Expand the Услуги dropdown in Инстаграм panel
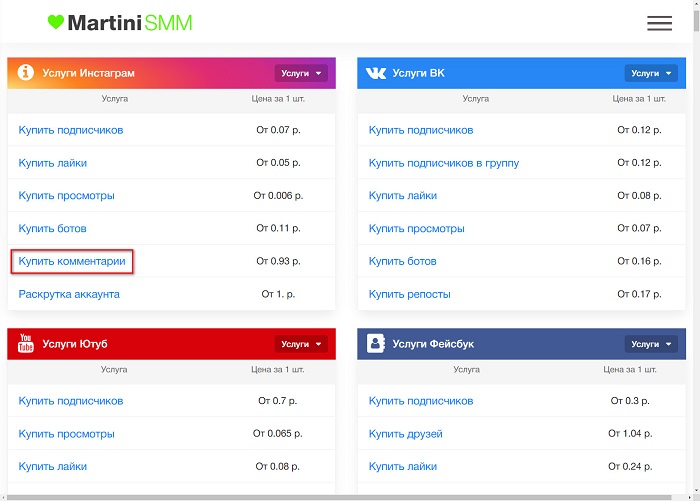This screenshot has width=700, height=501. point(301,73)
